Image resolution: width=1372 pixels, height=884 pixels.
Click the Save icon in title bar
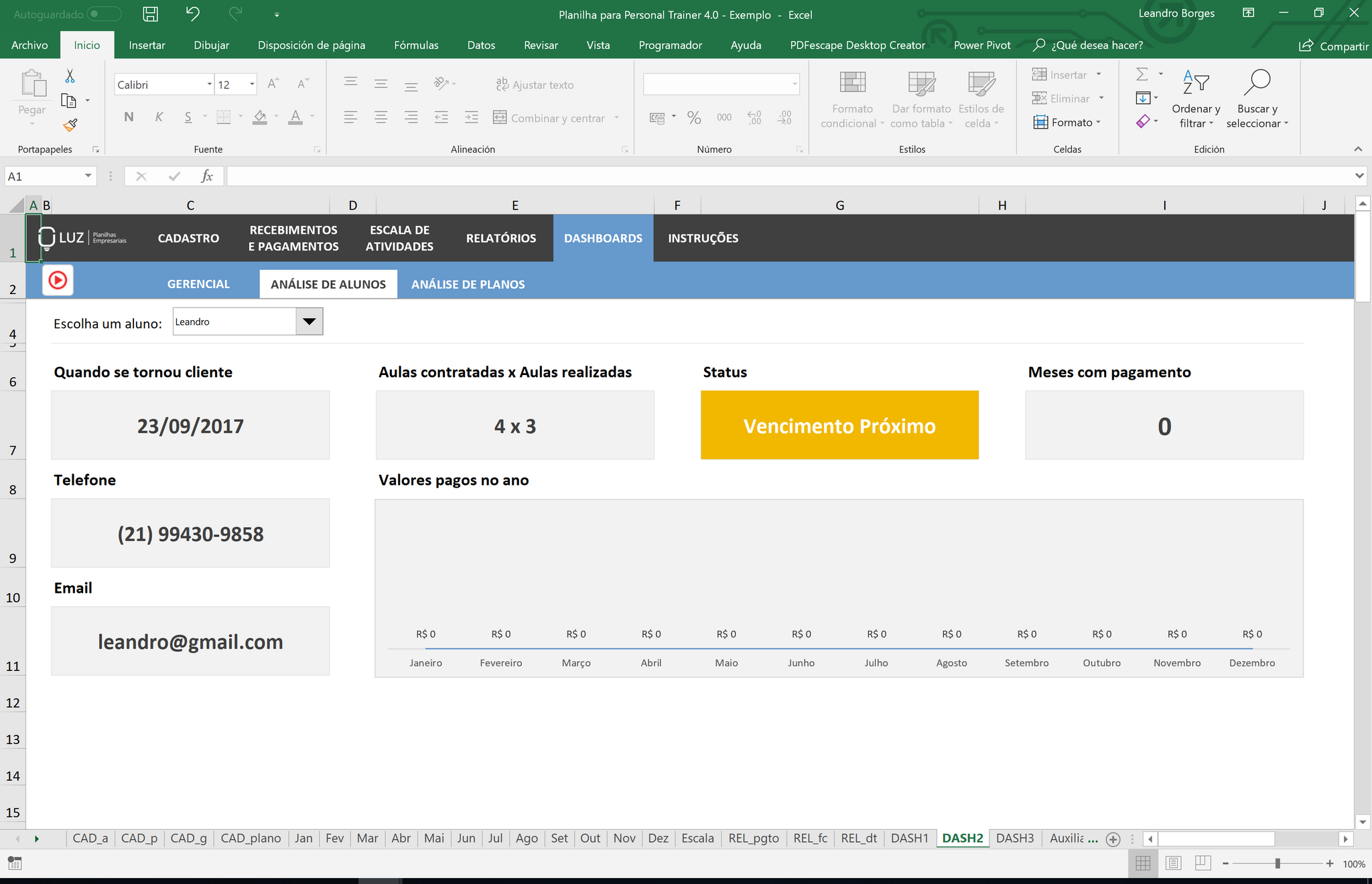(x=151, y=14)
